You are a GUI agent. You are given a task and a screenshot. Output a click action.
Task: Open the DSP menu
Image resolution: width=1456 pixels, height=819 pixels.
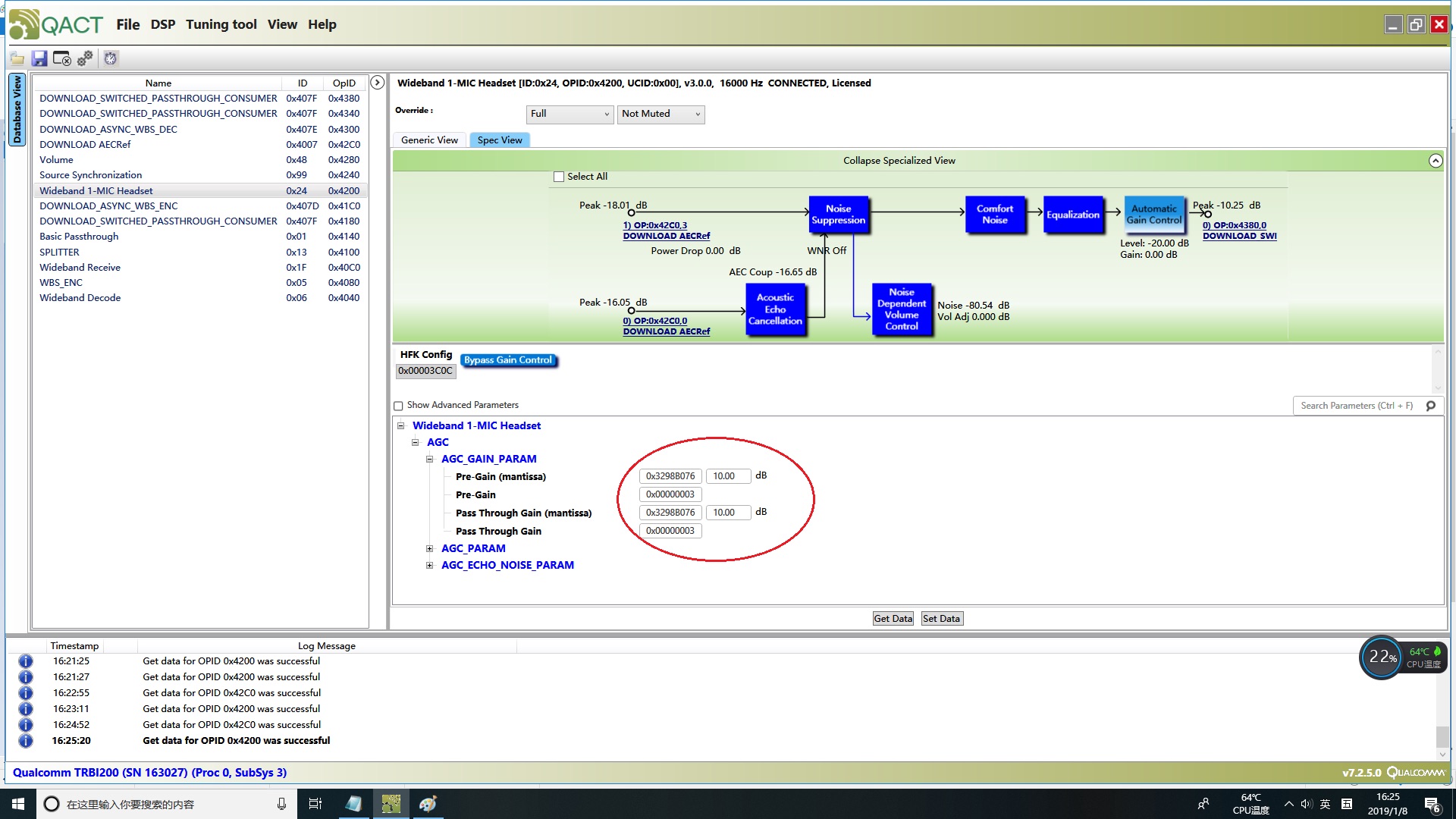click(163, 24)
